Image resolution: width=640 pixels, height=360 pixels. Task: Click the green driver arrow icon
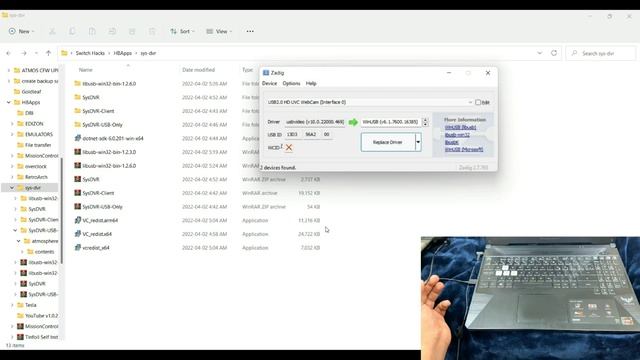pyautogui.click(x=353, y=122)
